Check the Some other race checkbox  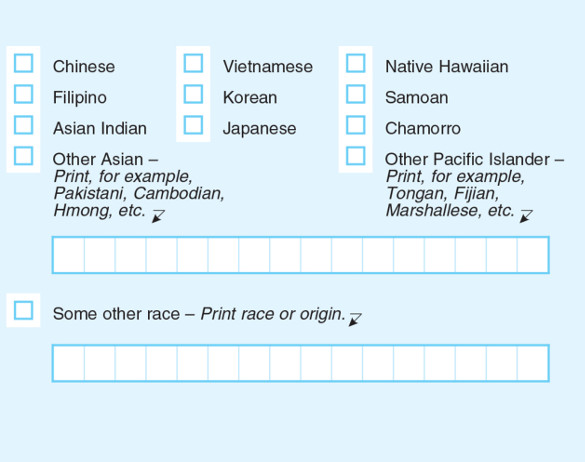24,310
